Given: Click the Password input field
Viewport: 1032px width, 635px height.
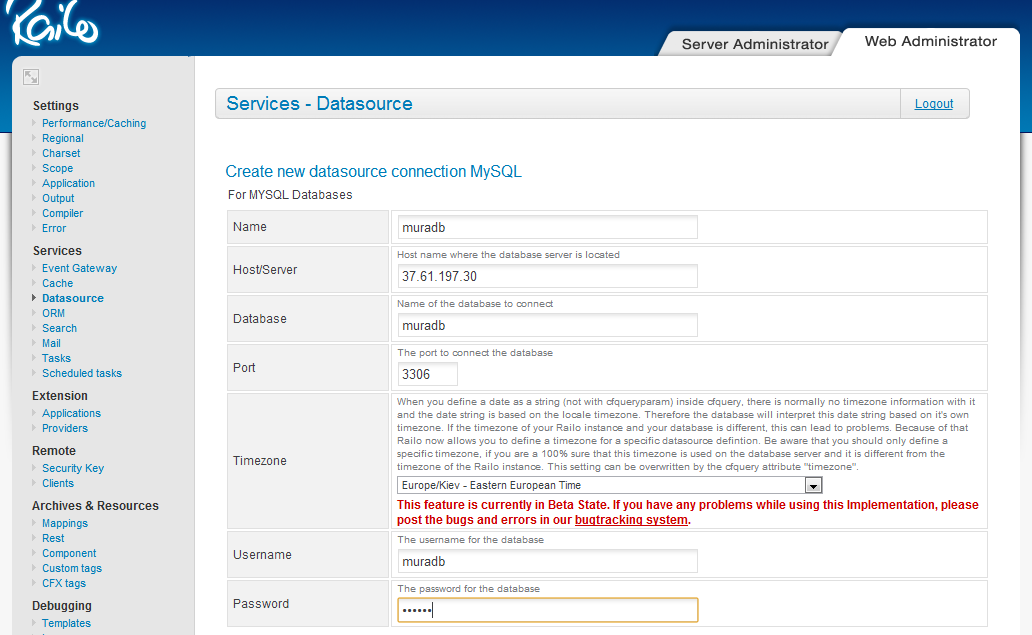Looking at the screenshot, I should pos(547,610).
